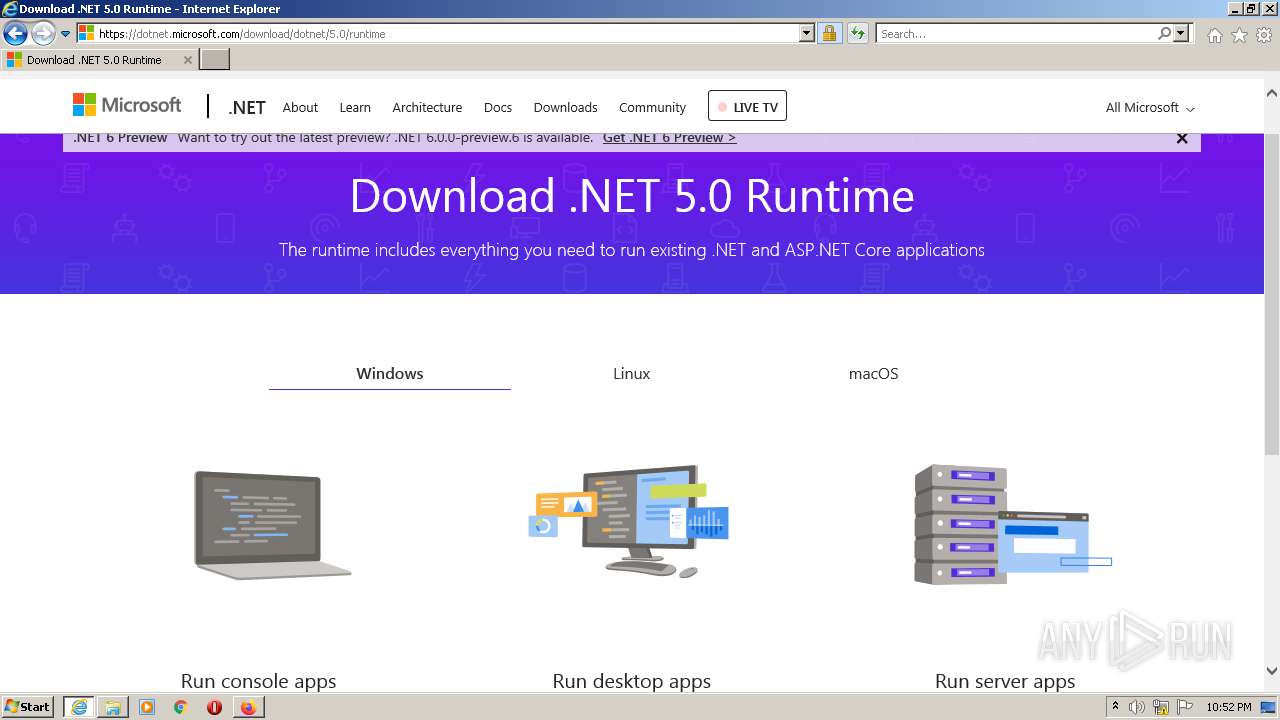Open Windows Explorer folder taskbar icon
The image size is (1280, 720).
point(113,707)
